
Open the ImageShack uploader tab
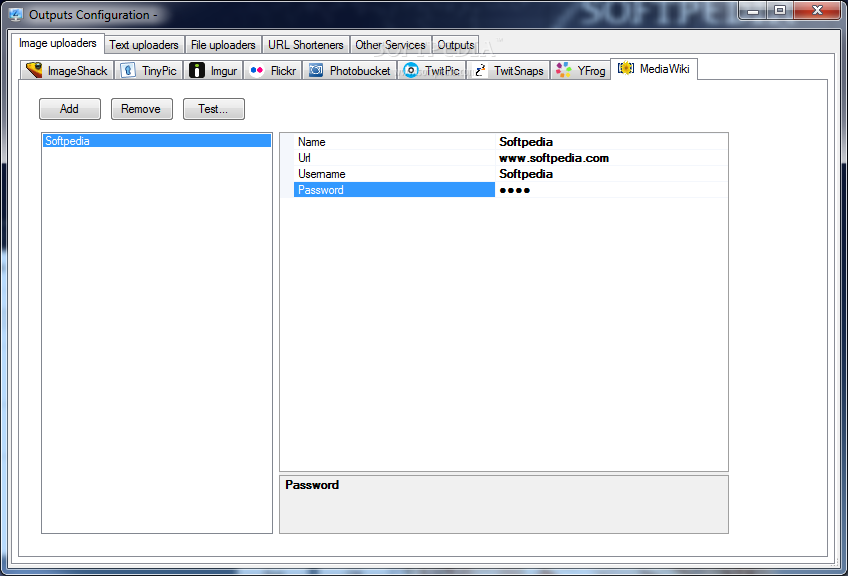(x=68, y=71)
